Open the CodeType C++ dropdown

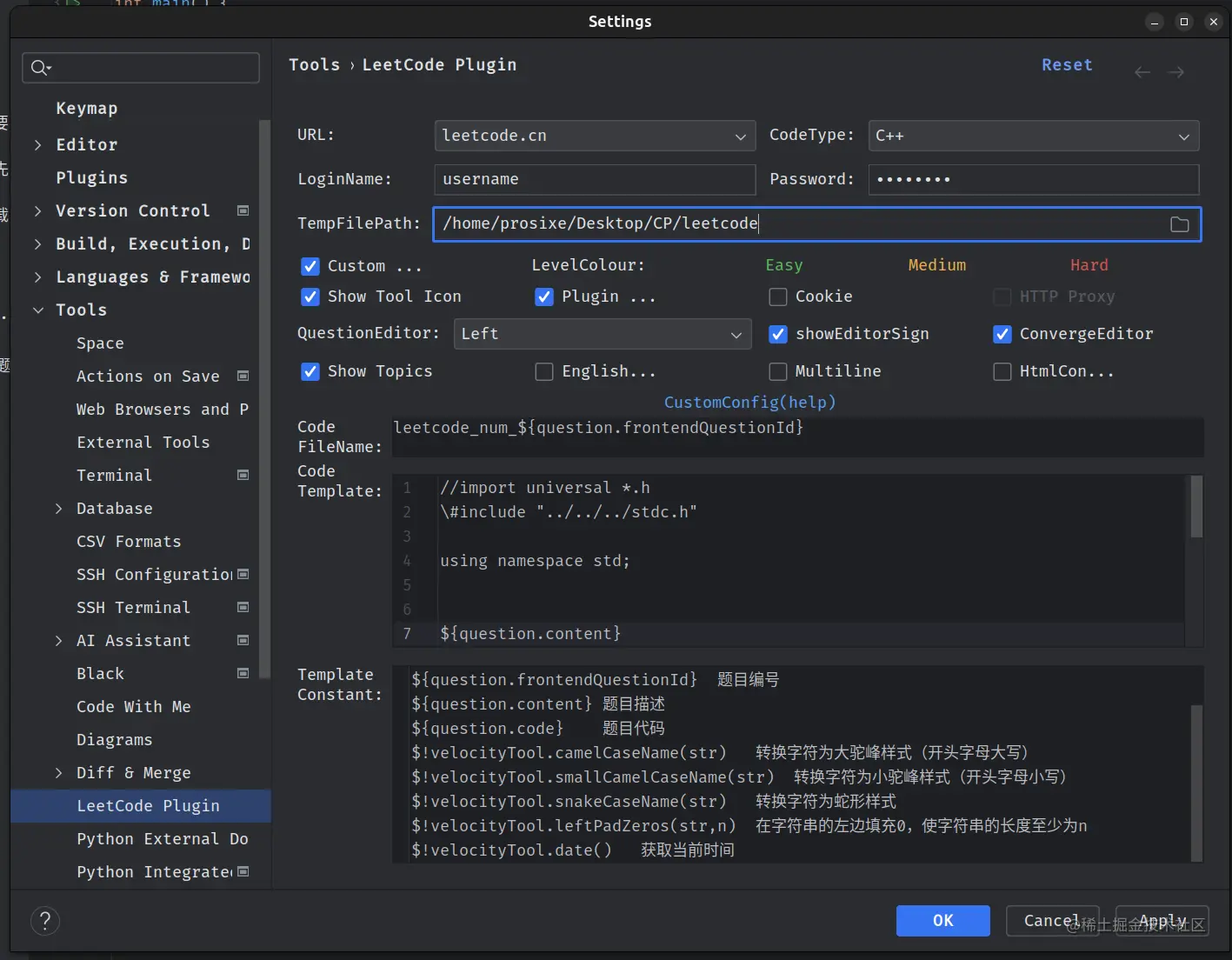1034,136
